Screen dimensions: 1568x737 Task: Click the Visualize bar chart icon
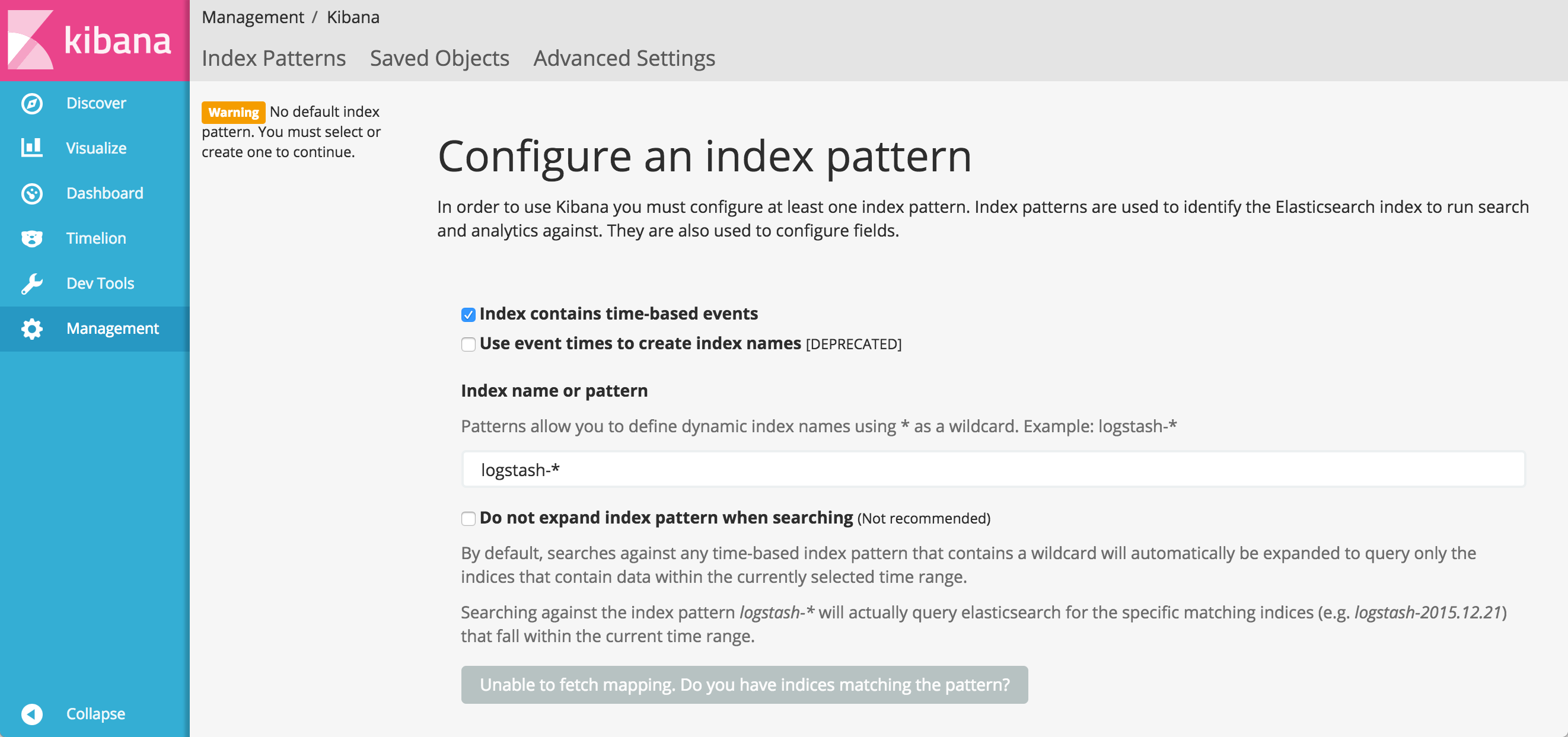point(31,148)
